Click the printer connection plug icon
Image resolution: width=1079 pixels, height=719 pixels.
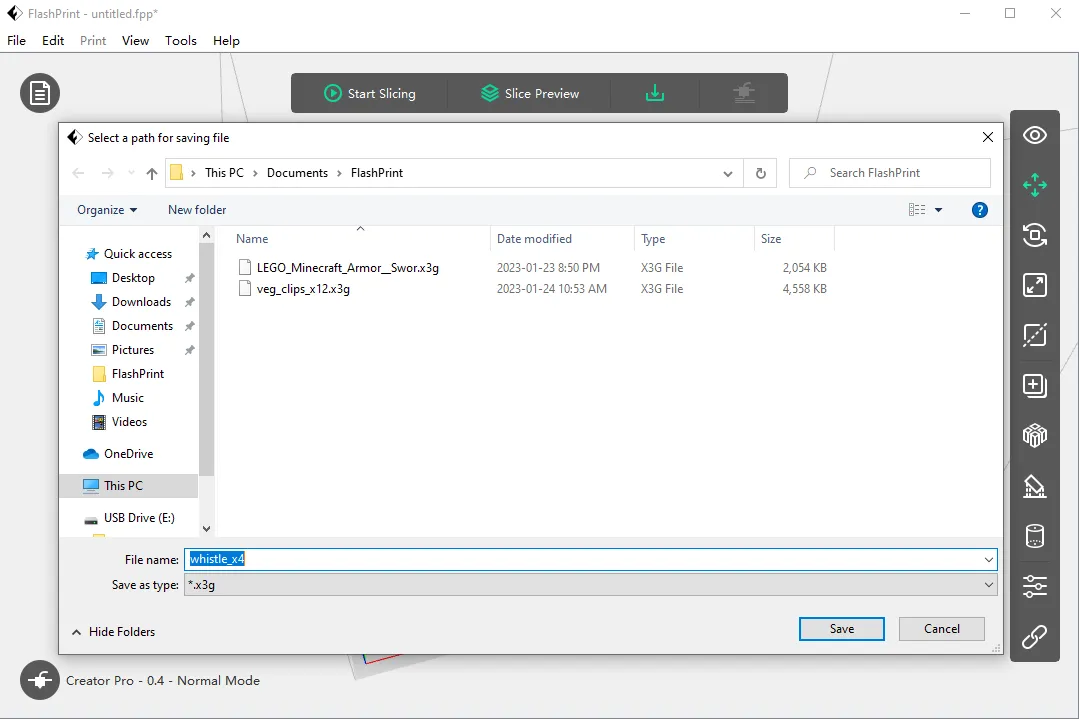(x=40, y=680)
